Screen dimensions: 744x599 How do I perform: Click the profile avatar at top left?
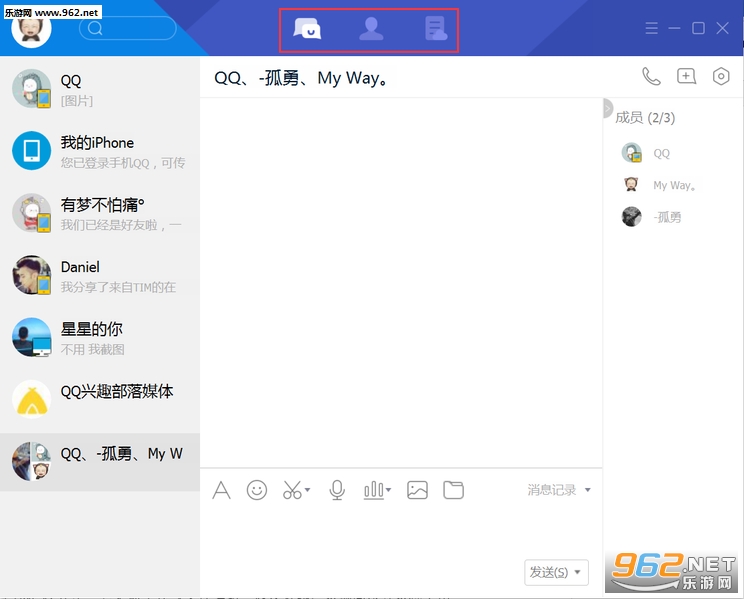click(x=31, y=28)
